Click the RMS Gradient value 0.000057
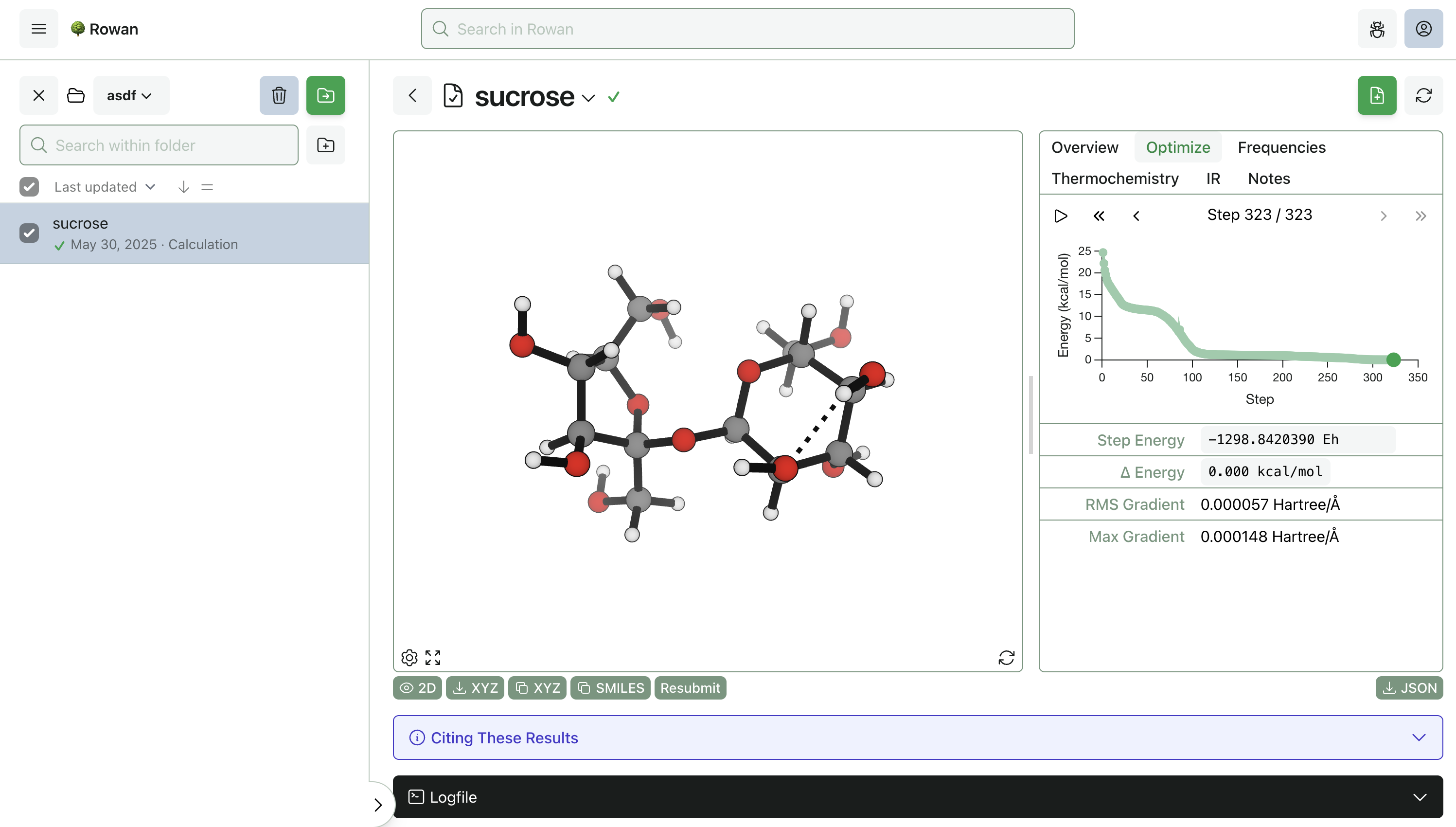Image resolution: width=1456 pixels, height=827 pixels. pos(1270,505)
